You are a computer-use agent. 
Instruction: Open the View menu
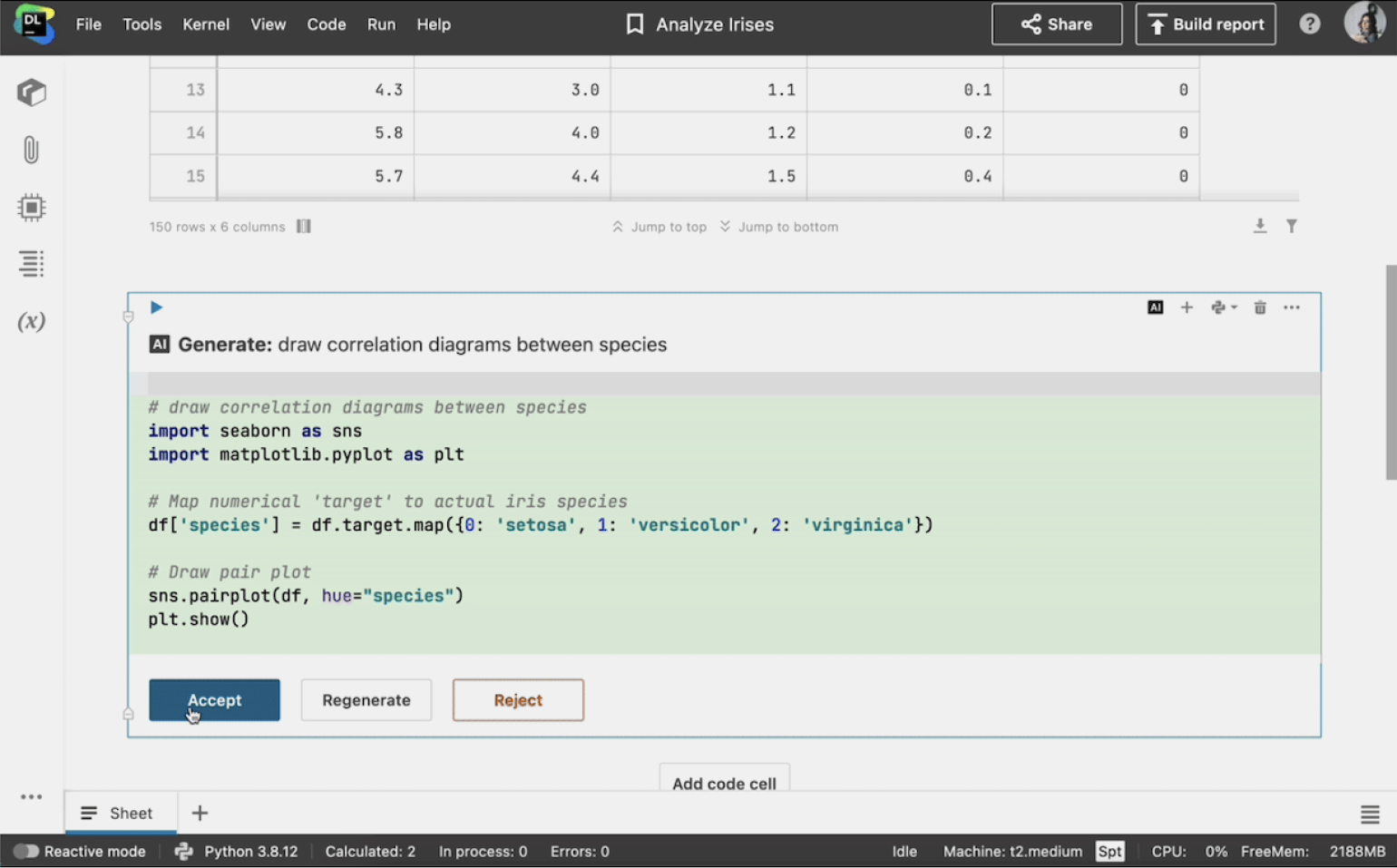click(x=269, y=24)
